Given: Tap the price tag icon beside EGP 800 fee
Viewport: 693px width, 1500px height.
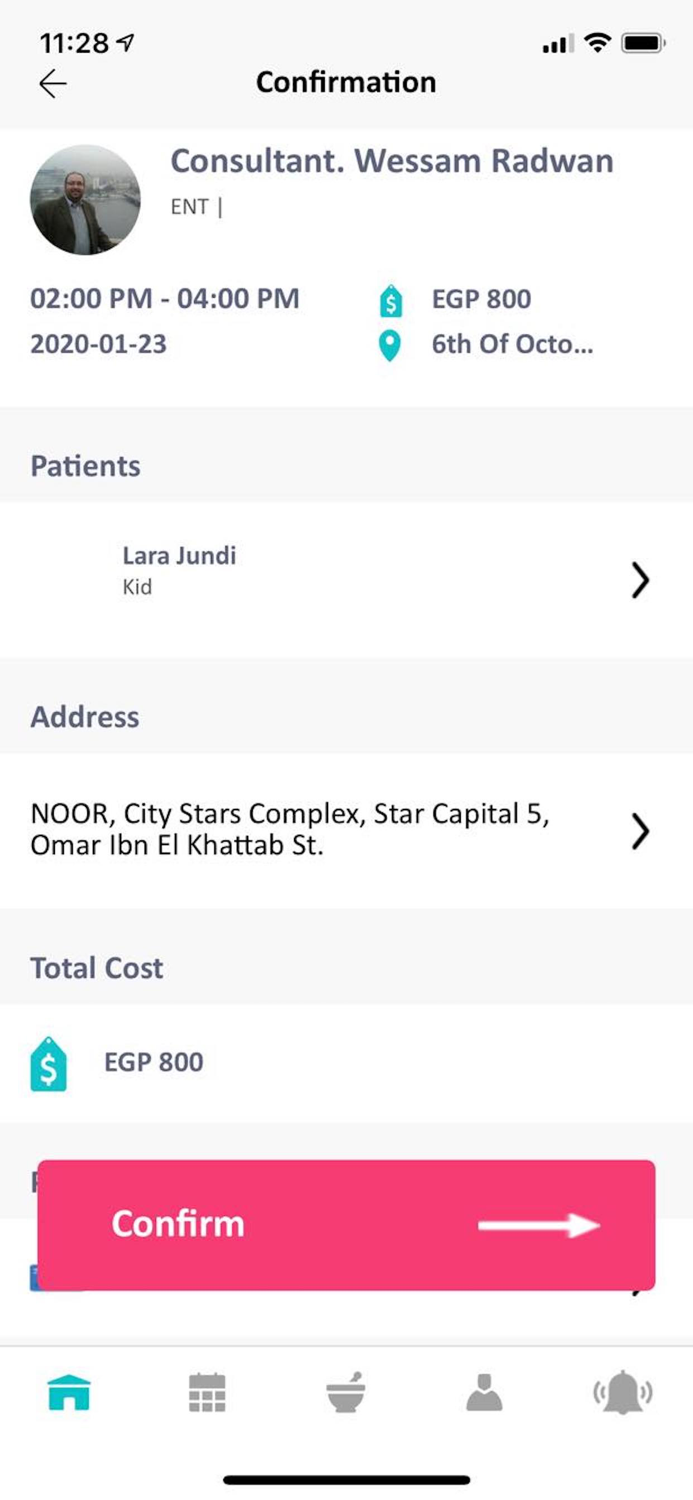Looking at the screenshot, I should (x=391, y=300).
